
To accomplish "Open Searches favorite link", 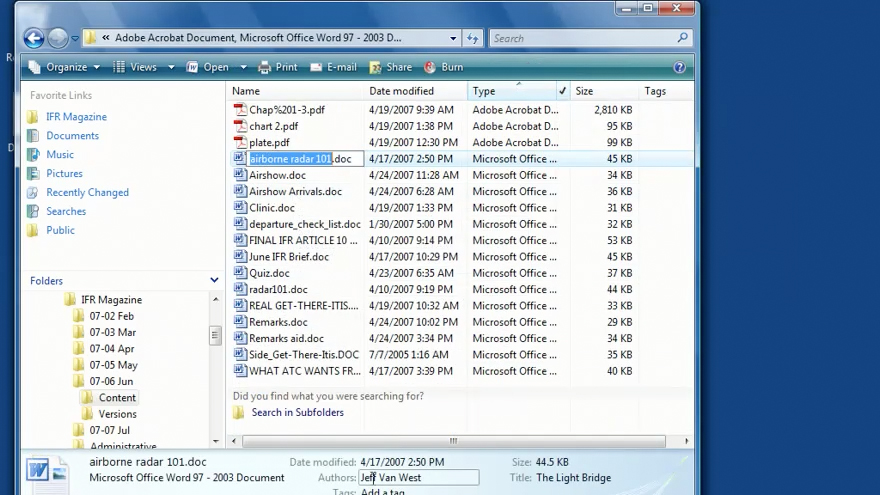I will tap(66, 211).
